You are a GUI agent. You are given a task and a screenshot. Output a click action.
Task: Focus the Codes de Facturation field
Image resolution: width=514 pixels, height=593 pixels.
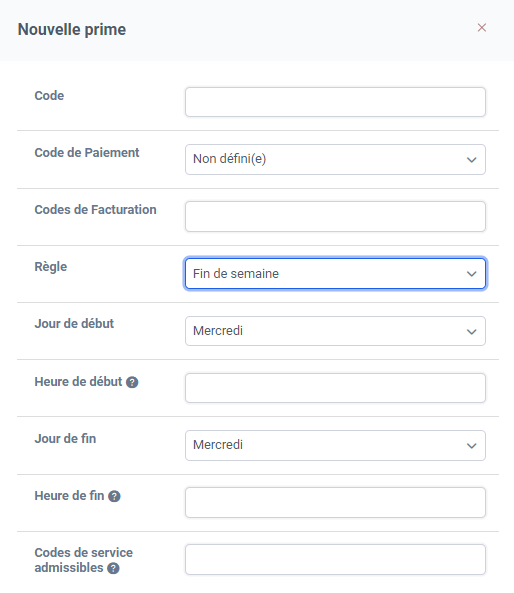coord(335,216)
